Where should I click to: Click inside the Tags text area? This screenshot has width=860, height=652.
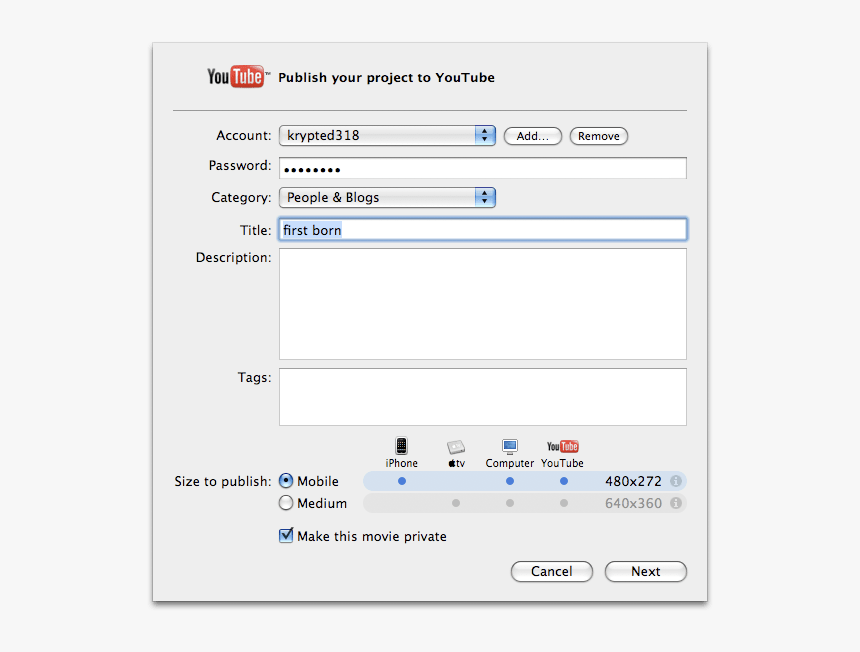point(483,397)
